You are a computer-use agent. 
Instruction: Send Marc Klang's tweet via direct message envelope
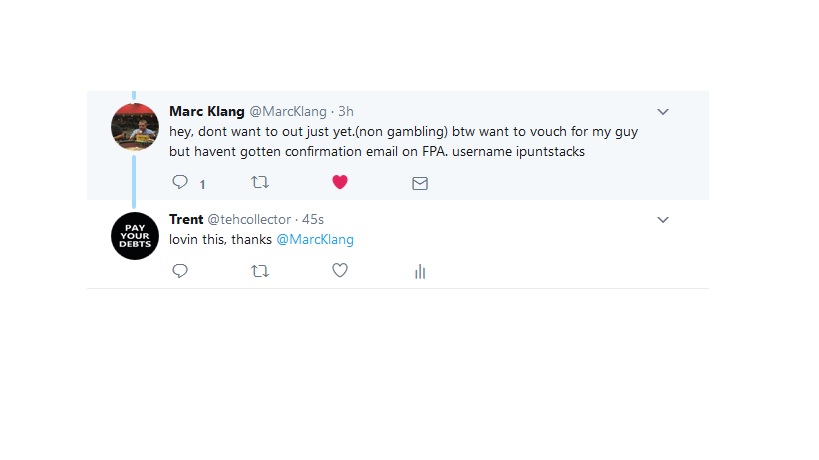tap(420, 183)
